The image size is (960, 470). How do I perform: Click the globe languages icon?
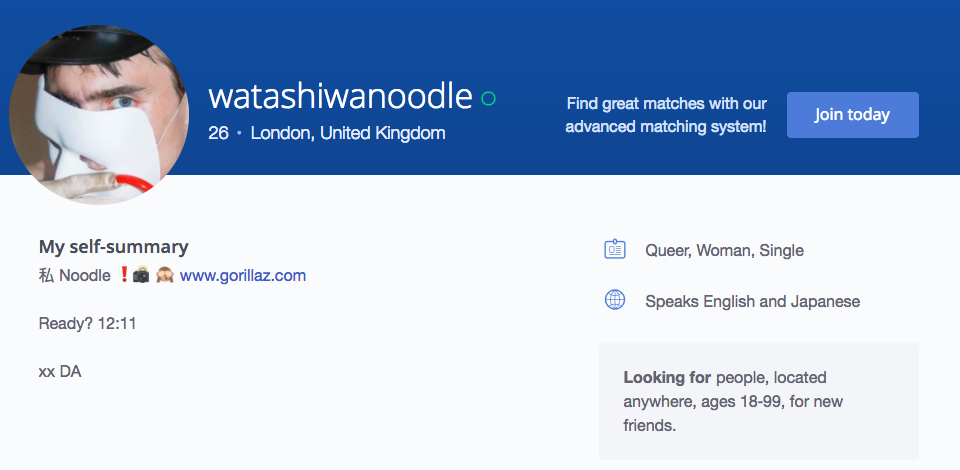(615, 300)
